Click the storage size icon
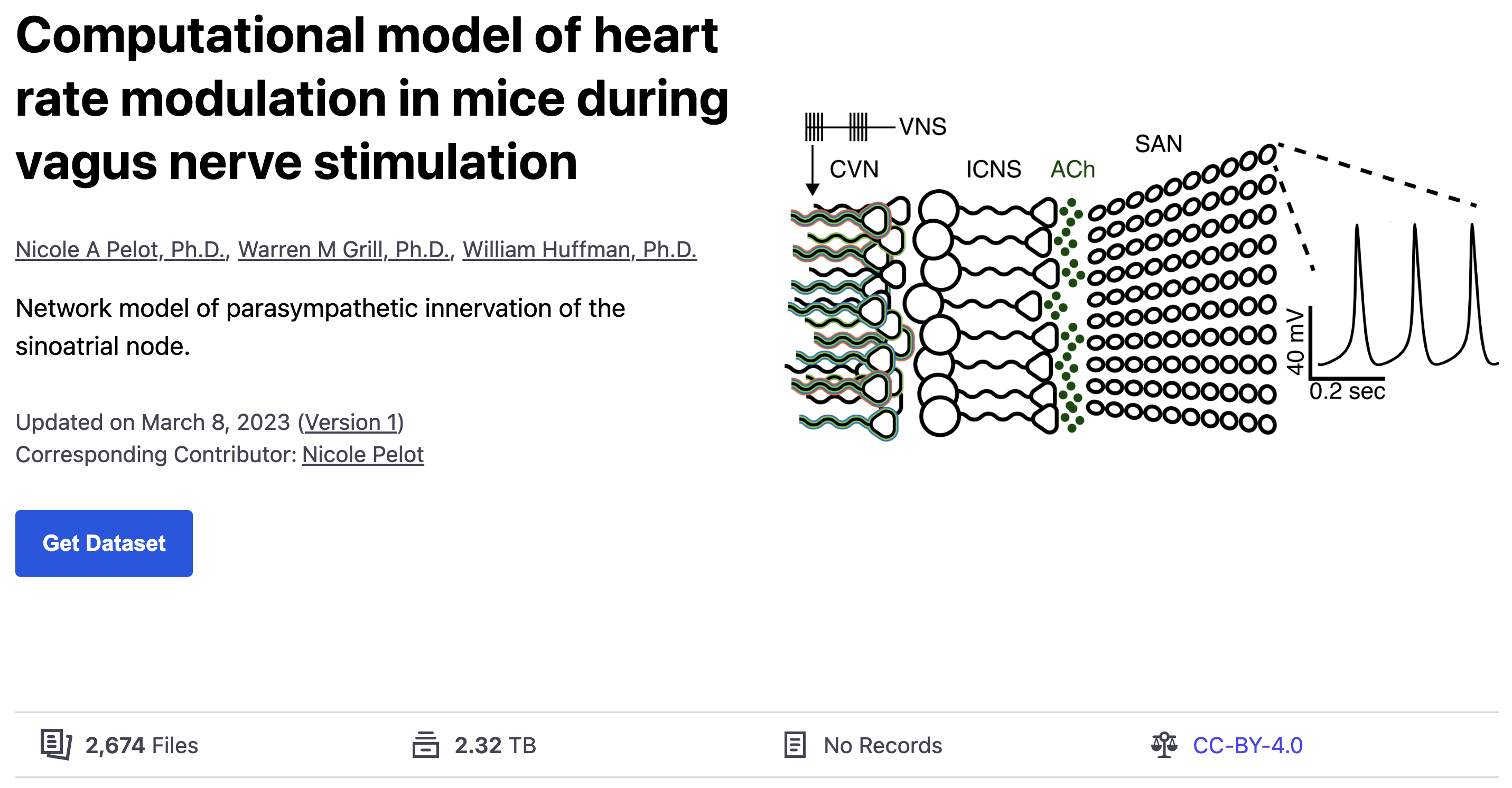1512x788 pixels. point(425,745)
